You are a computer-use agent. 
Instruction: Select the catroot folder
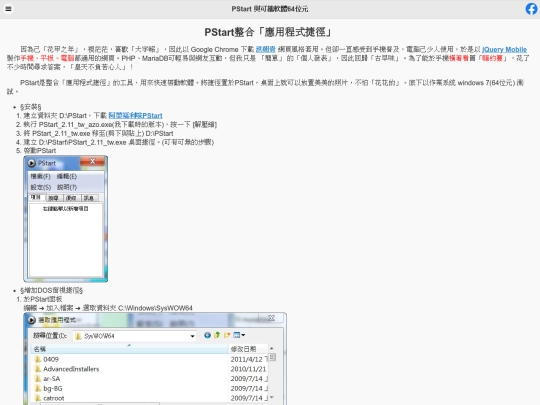point(54,398)
